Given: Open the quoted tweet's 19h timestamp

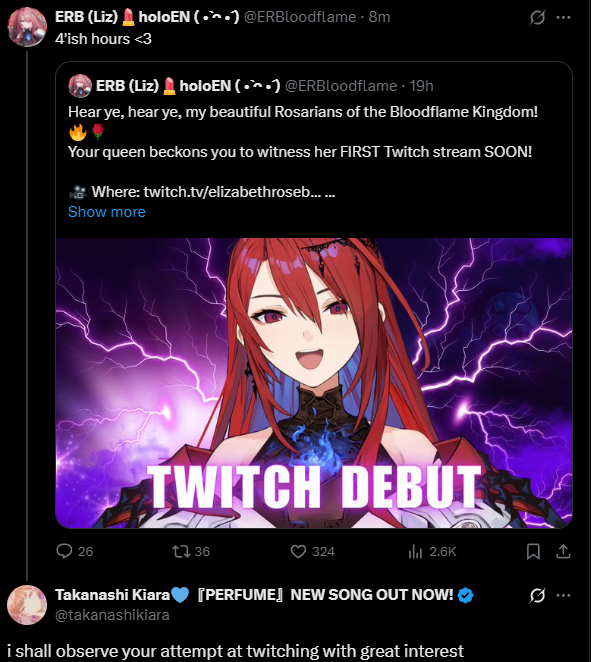Looking at the screenshot, I should (421, 86).
